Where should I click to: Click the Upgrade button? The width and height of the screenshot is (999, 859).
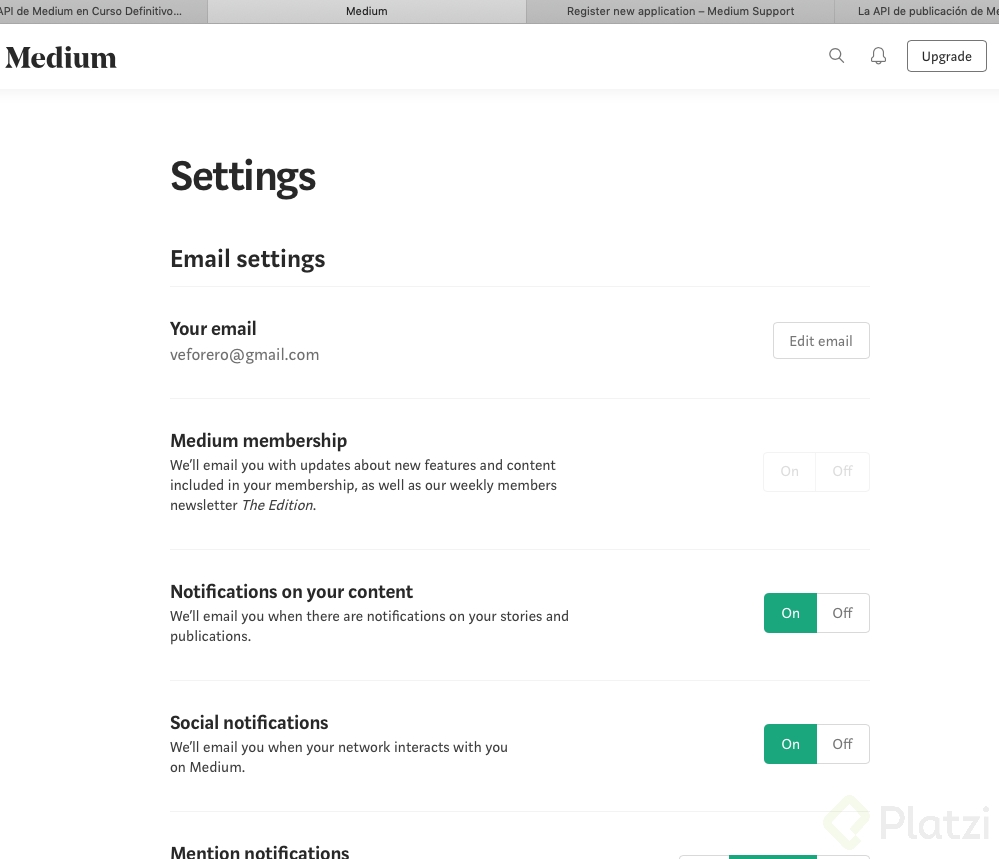coord(947,56)
